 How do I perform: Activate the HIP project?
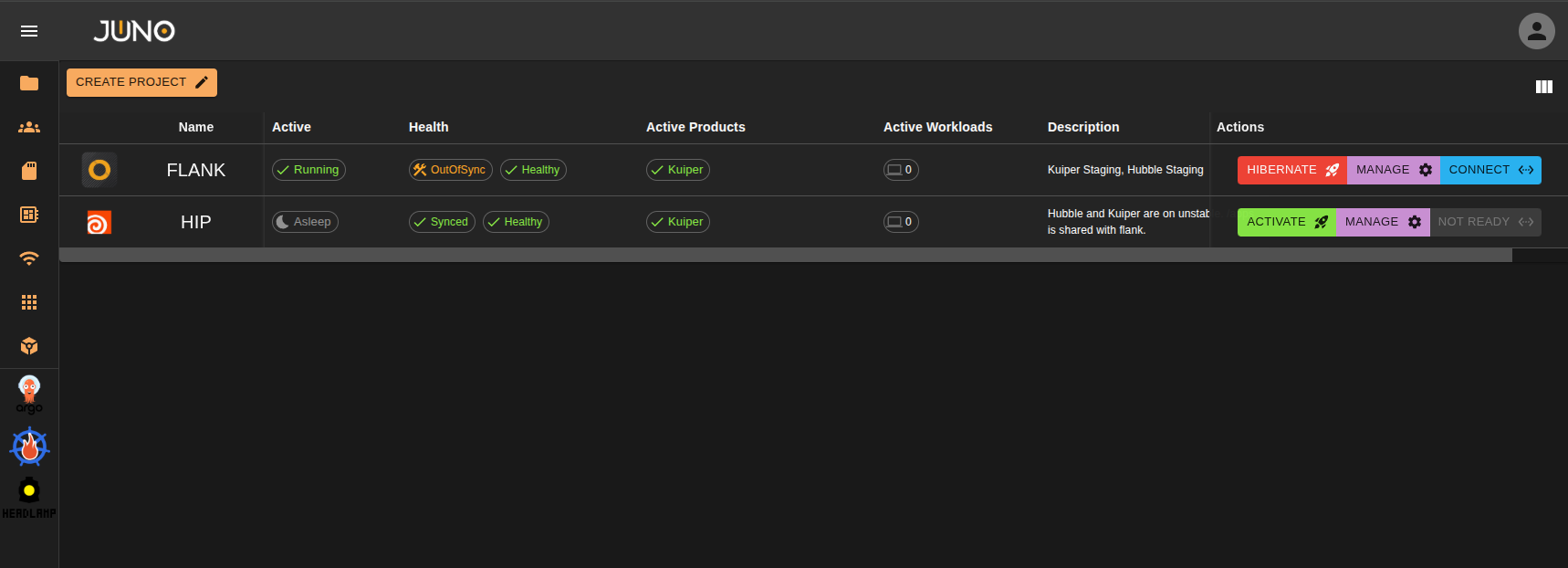(1286, 222)
